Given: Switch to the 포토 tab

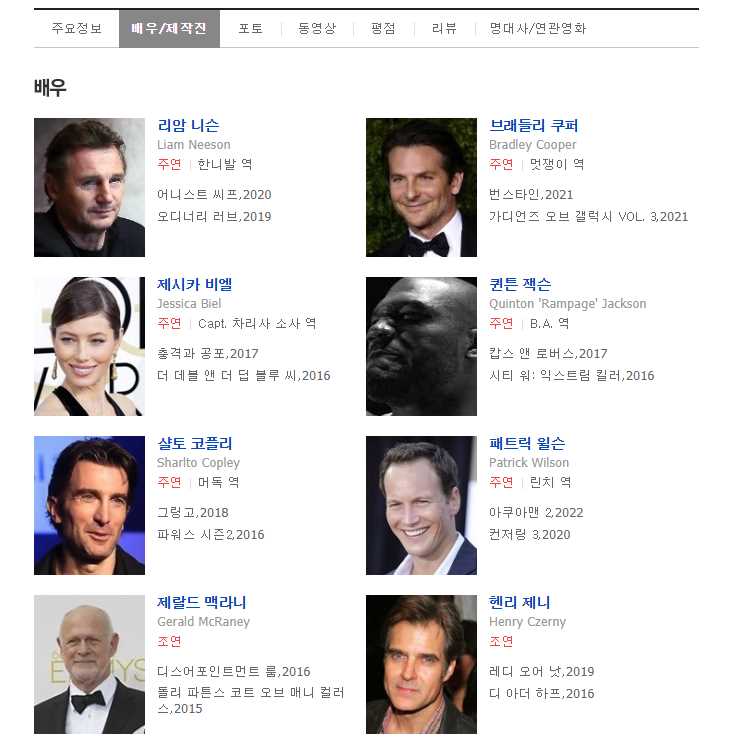Looking at the screenshot, I should tap(250, 28).
